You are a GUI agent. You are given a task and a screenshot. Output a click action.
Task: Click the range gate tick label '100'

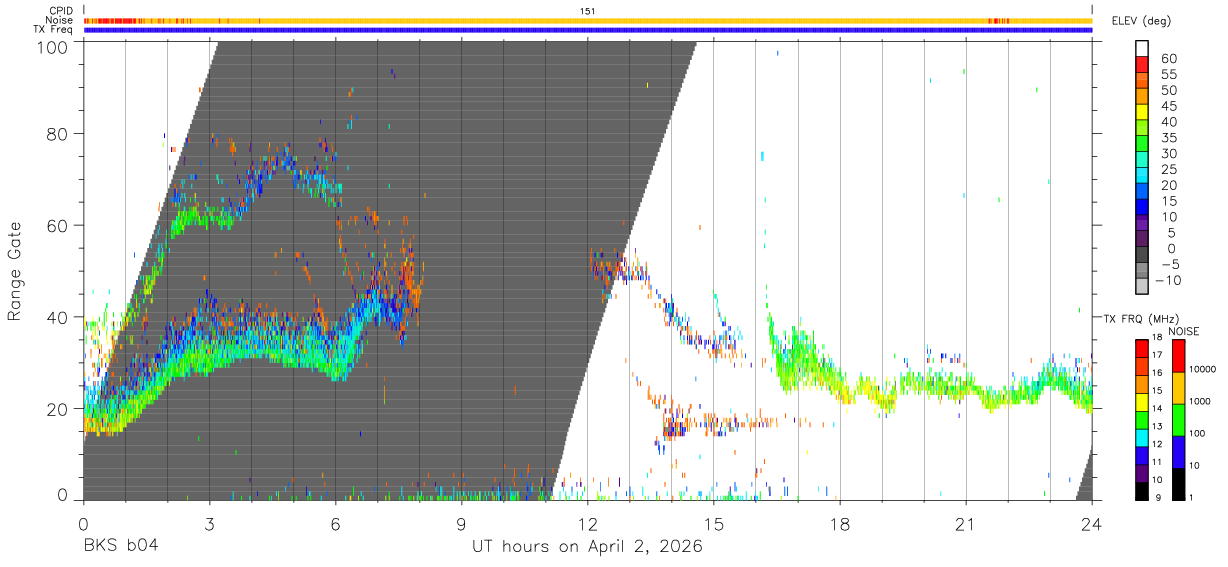53,46
